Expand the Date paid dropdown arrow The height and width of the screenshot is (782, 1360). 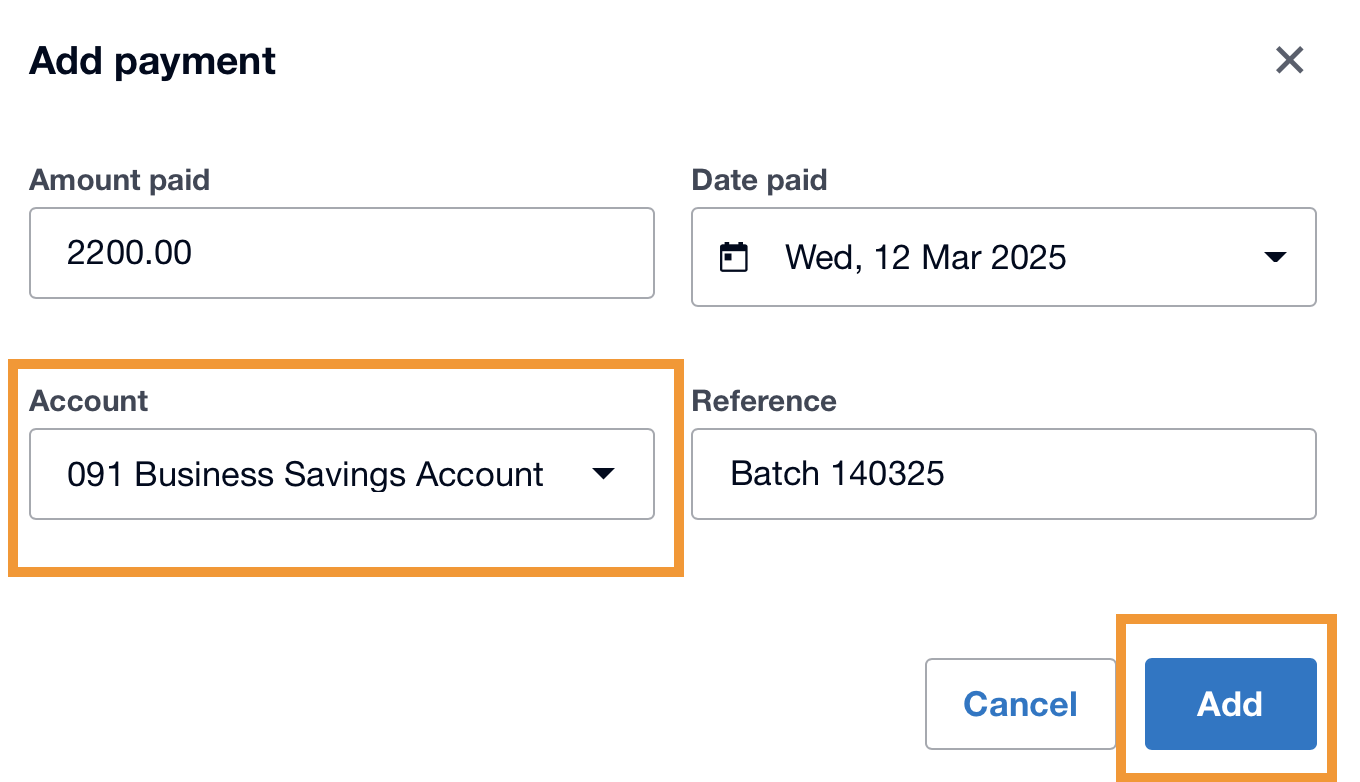click(1274, 257)
